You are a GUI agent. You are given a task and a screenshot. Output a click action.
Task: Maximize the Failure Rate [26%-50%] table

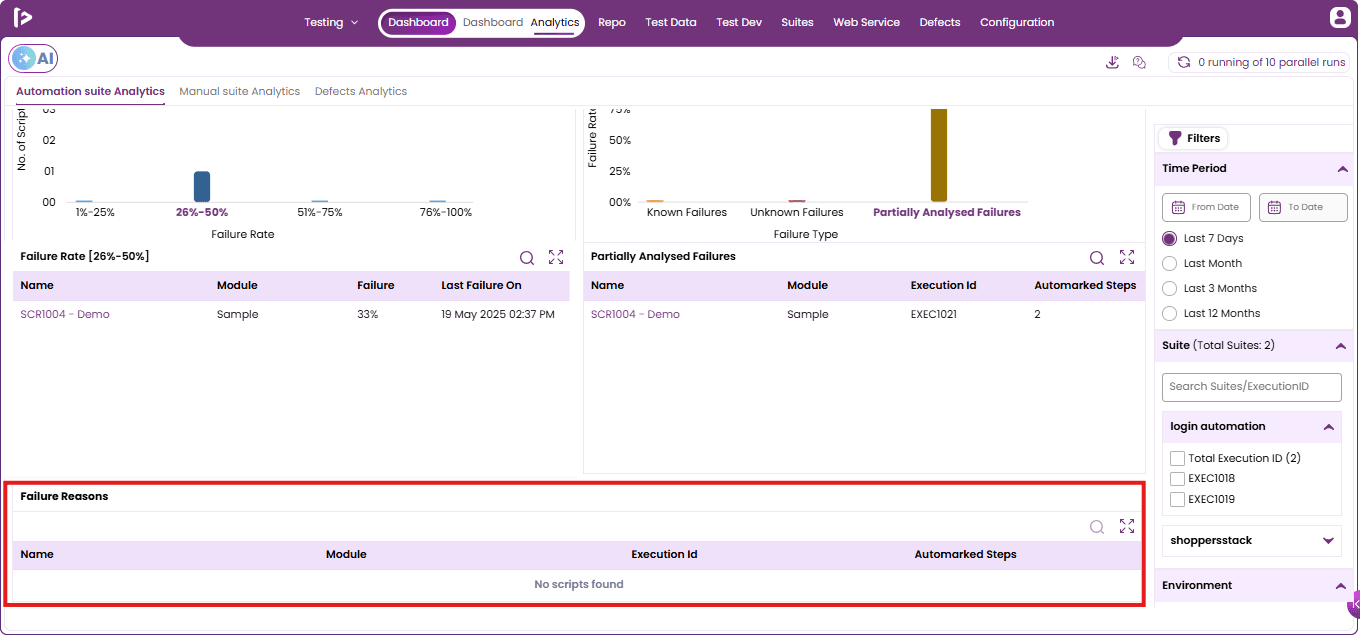pyautogui.click(x=556, y=257)
